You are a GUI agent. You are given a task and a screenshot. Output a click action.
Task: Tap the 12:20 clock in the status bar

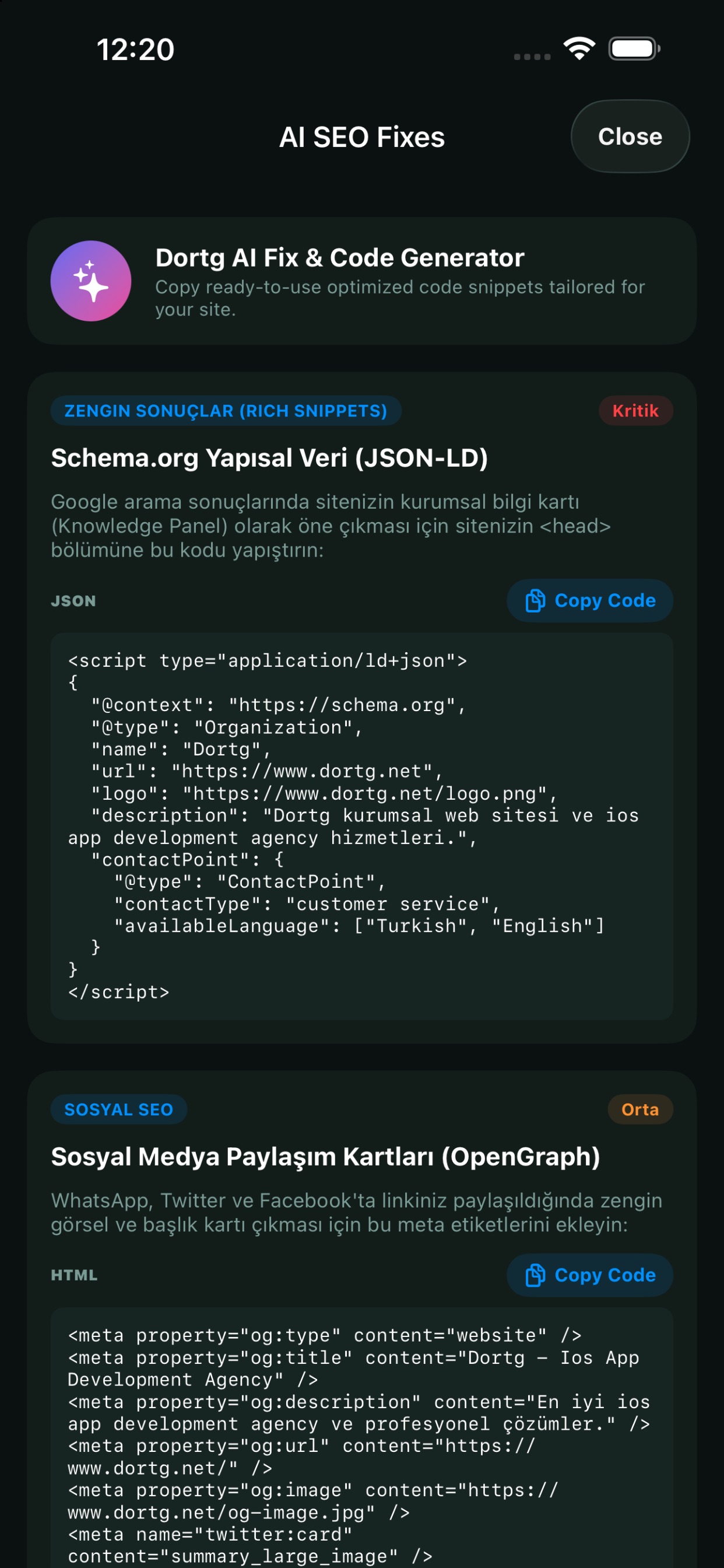[135, 50]
